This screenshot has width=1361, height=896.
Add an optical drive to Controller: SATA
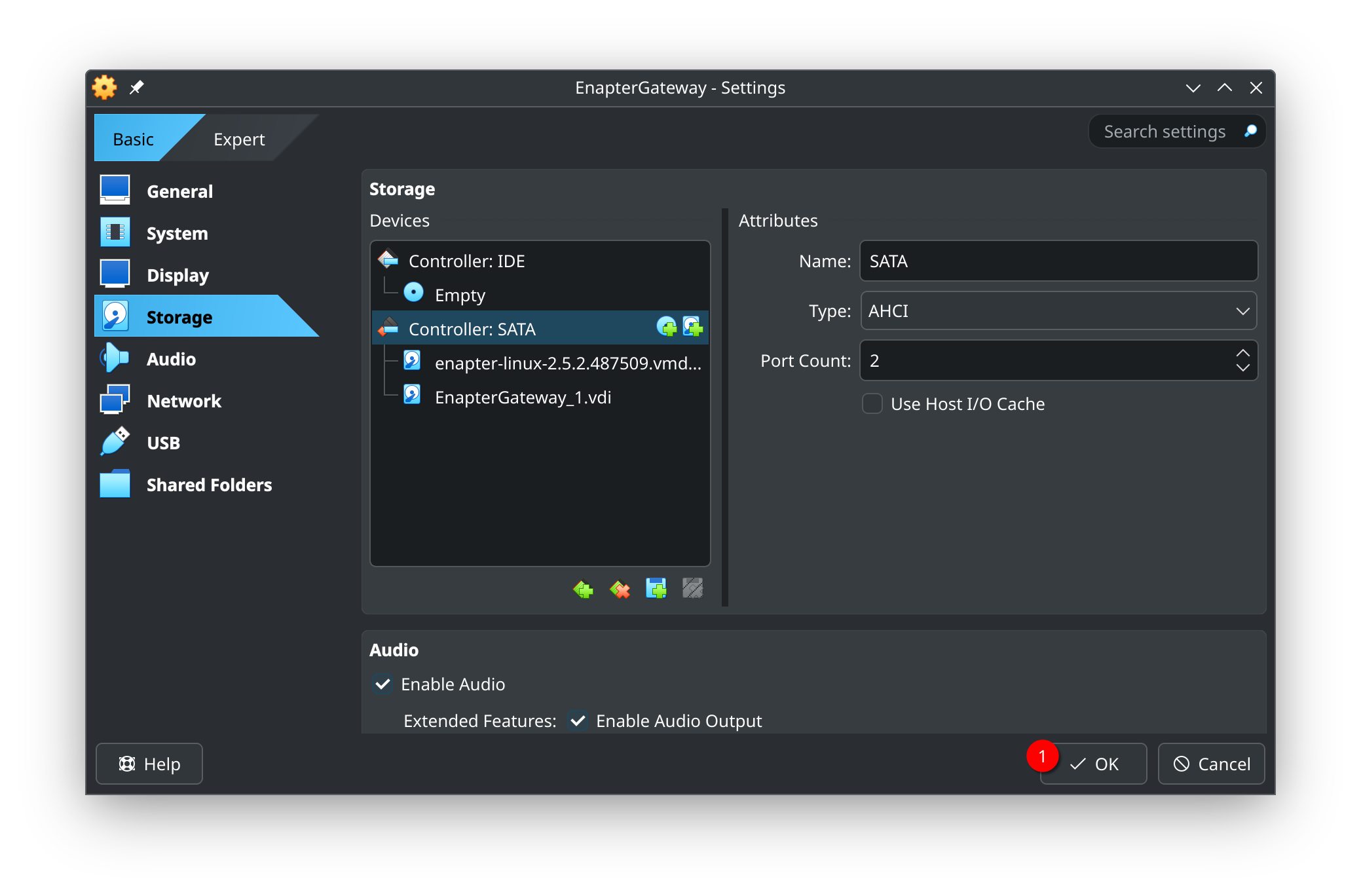(x=667, y=328)
